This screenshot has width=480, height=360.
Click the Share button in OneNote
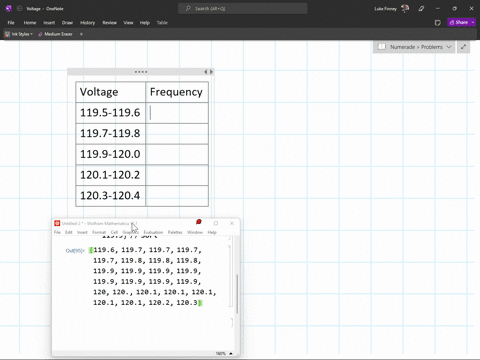(x=459, y=22)
